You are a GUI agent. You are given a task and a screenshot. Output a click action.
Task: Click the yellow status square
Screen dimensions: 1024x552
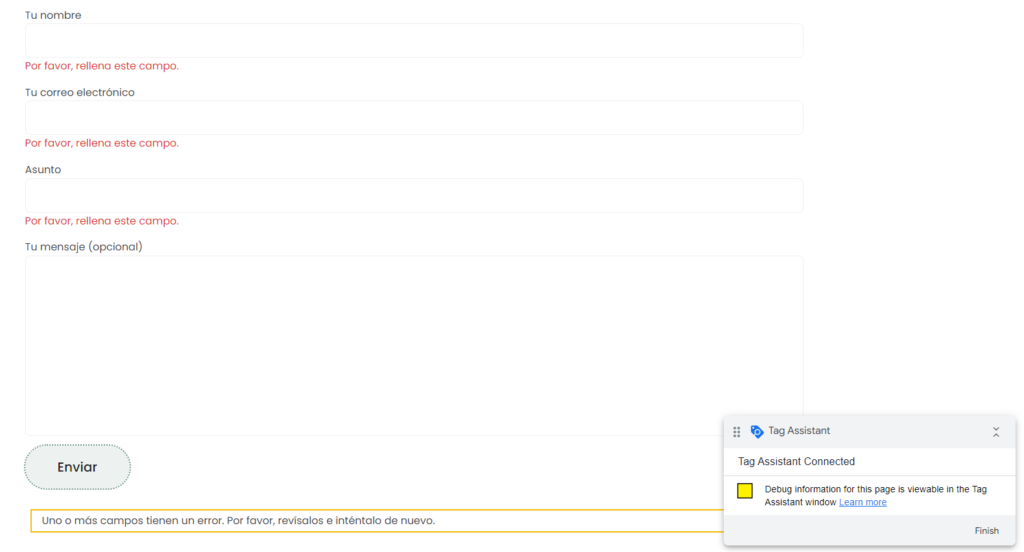744,491
